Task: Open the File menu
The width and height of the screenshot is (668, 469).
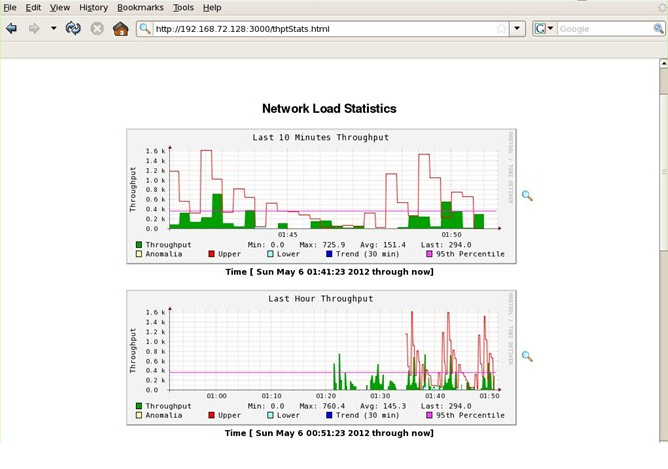Action: click(x=10, y=8)
